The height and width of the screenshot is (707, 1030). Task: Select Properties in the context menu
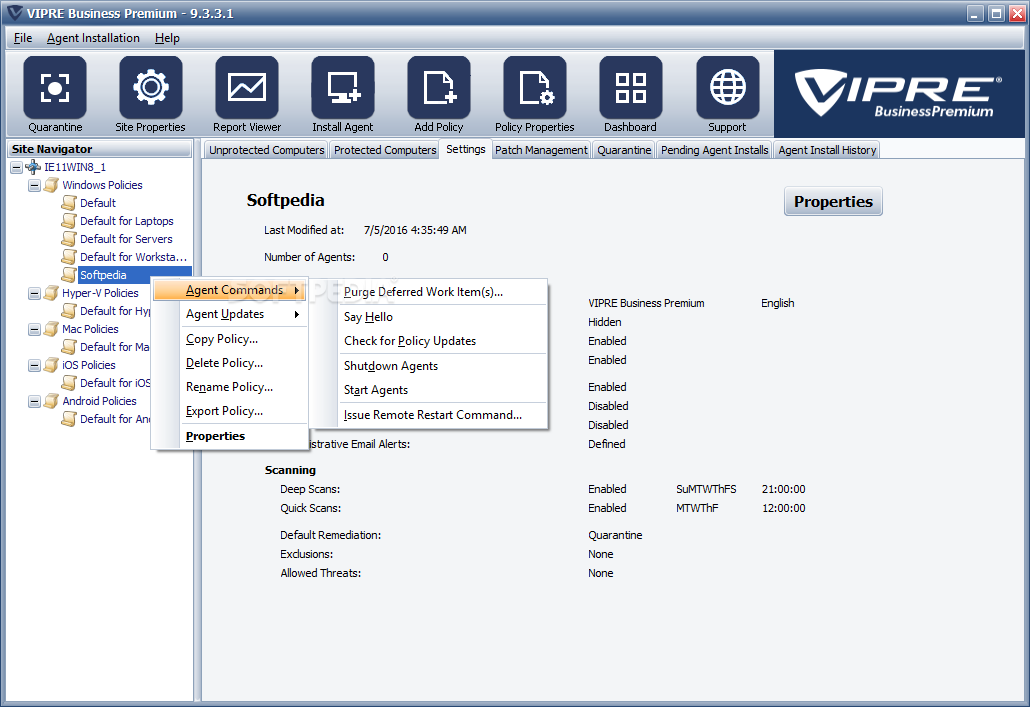coord(231,436)
